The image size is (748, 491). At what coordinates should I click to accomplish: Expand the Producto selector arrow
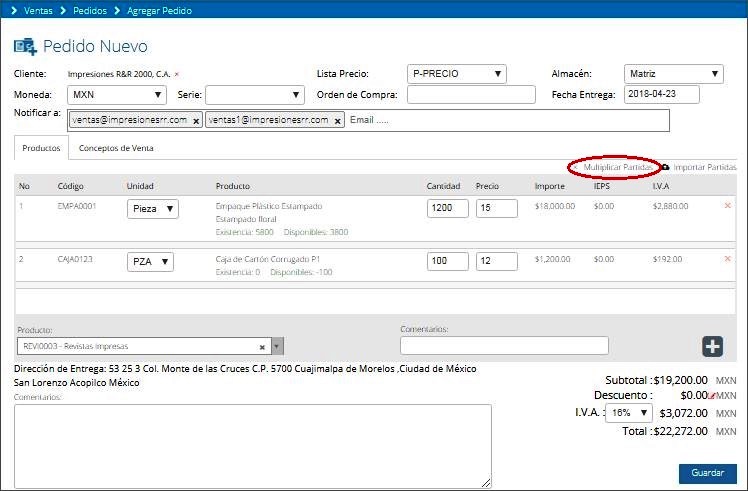click(x=278, y=346)
